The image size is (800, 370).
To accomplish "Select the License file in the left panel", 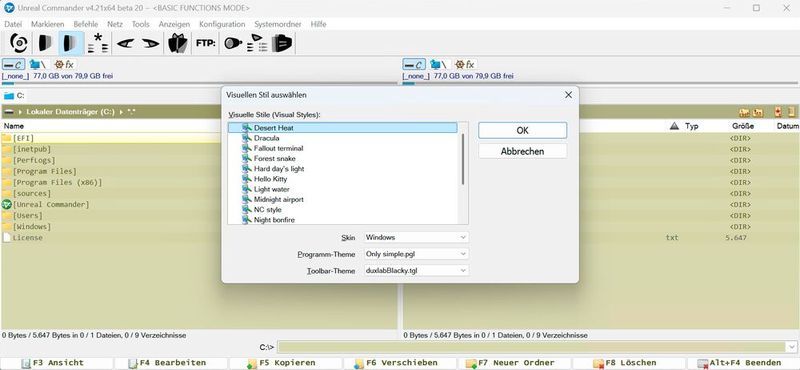I will [x=28, y=237].
